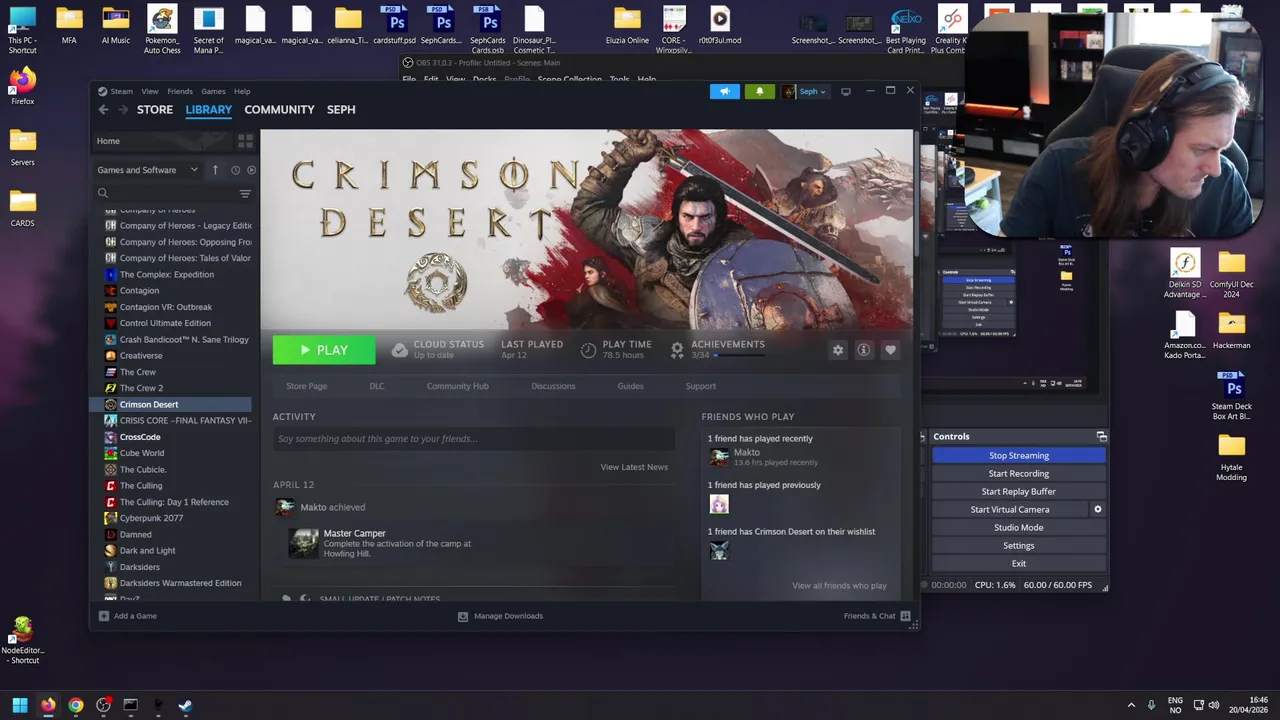Open Friends & Chat grid icon
Image resolution: width=1280 pixels, height=720 pixels.
[905, 616]
